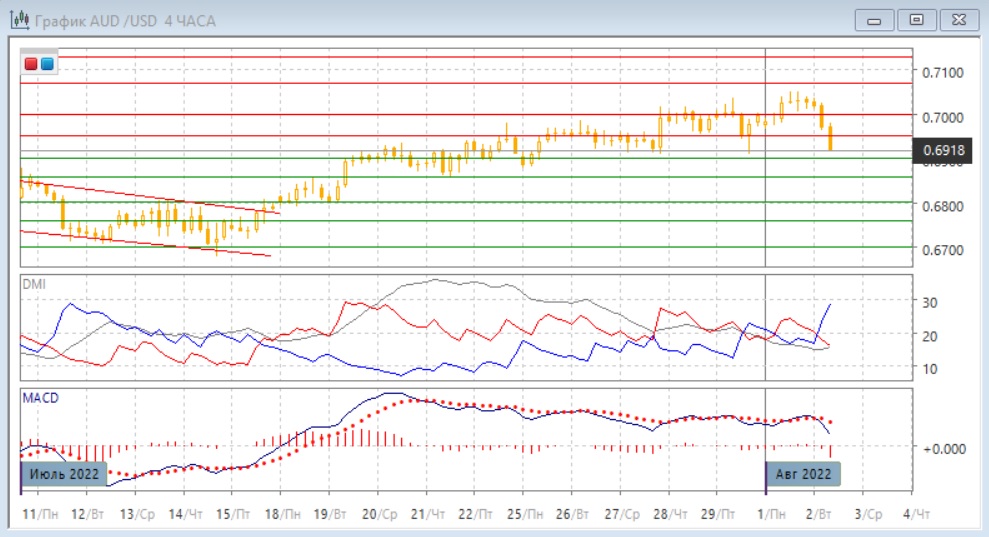
Task: Click the 0.6700 price axis label
Action: tap(943, 249)
